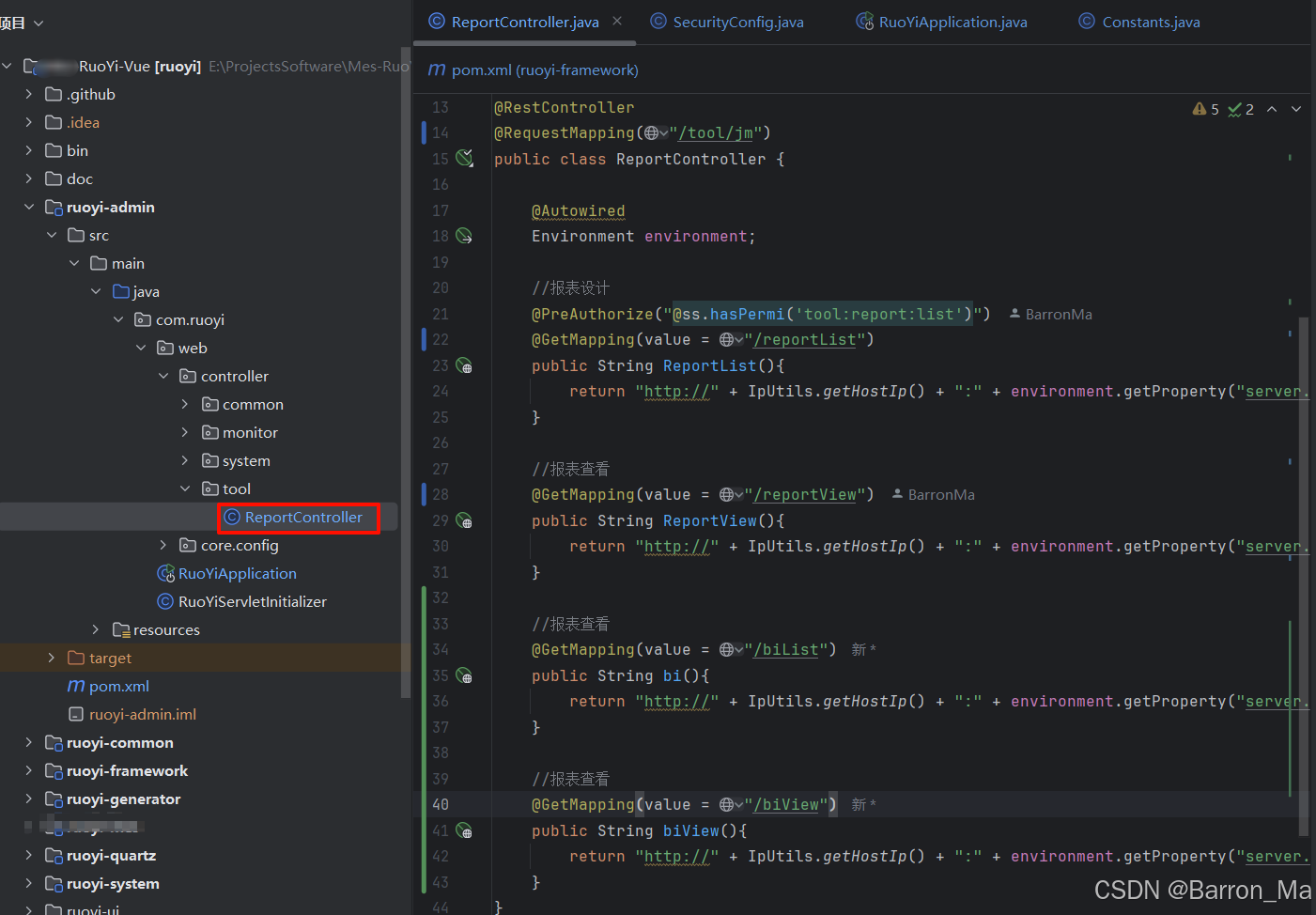Screen dimensions: 1316x915
Task: Expand the ruoyi-framework module
Action: (29, 770)
